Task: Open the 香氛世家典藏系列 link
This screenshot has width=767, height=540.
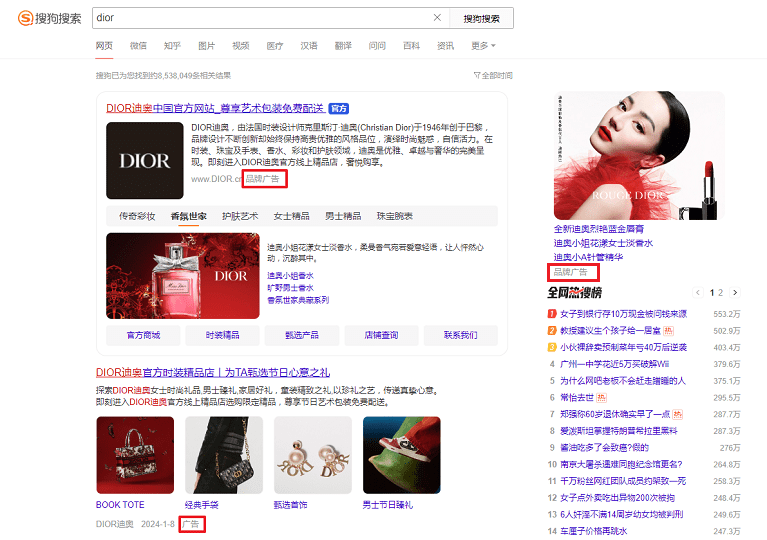Action: (298, 300)
